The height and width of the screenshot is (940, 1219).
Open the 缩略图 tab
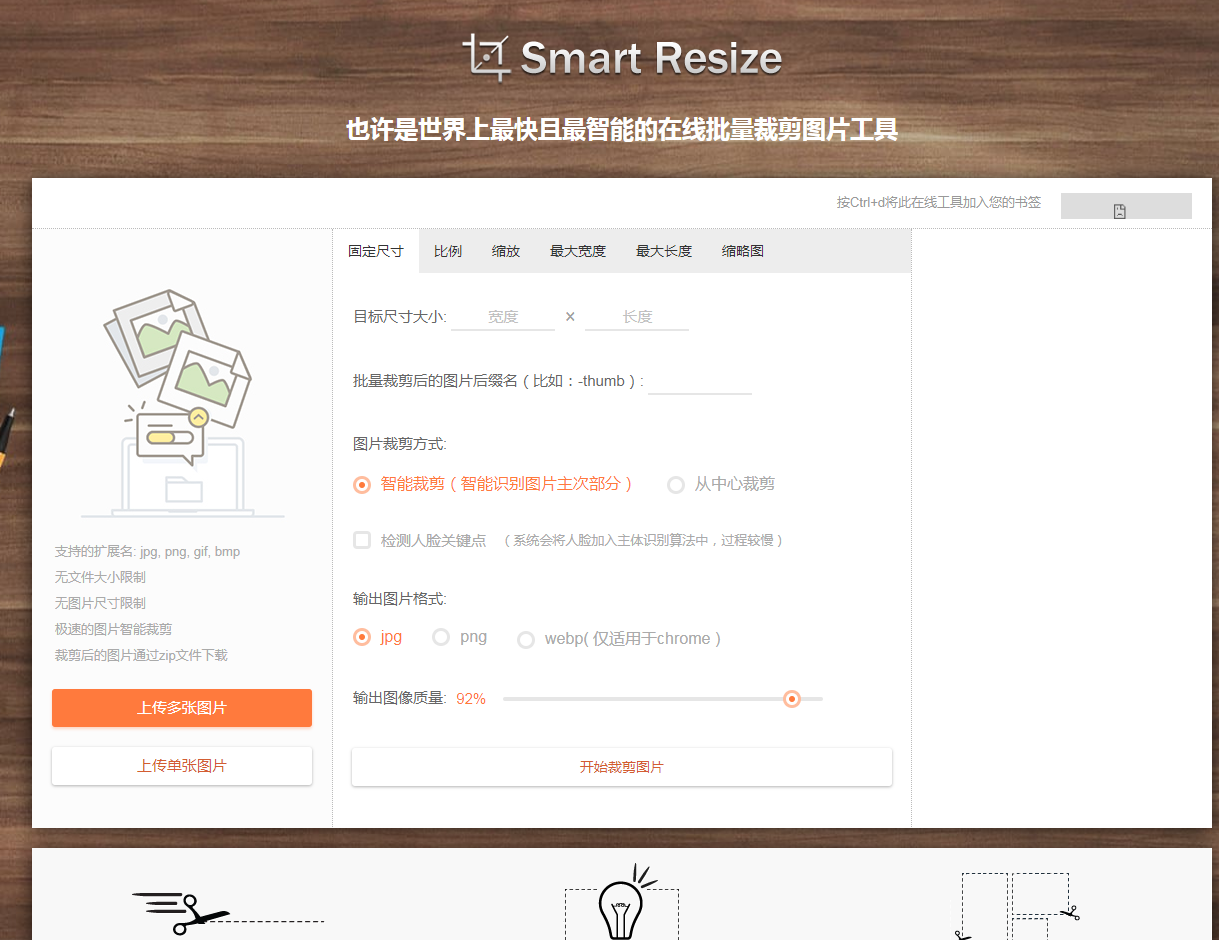pyautogui.click(x=743, y=251)
